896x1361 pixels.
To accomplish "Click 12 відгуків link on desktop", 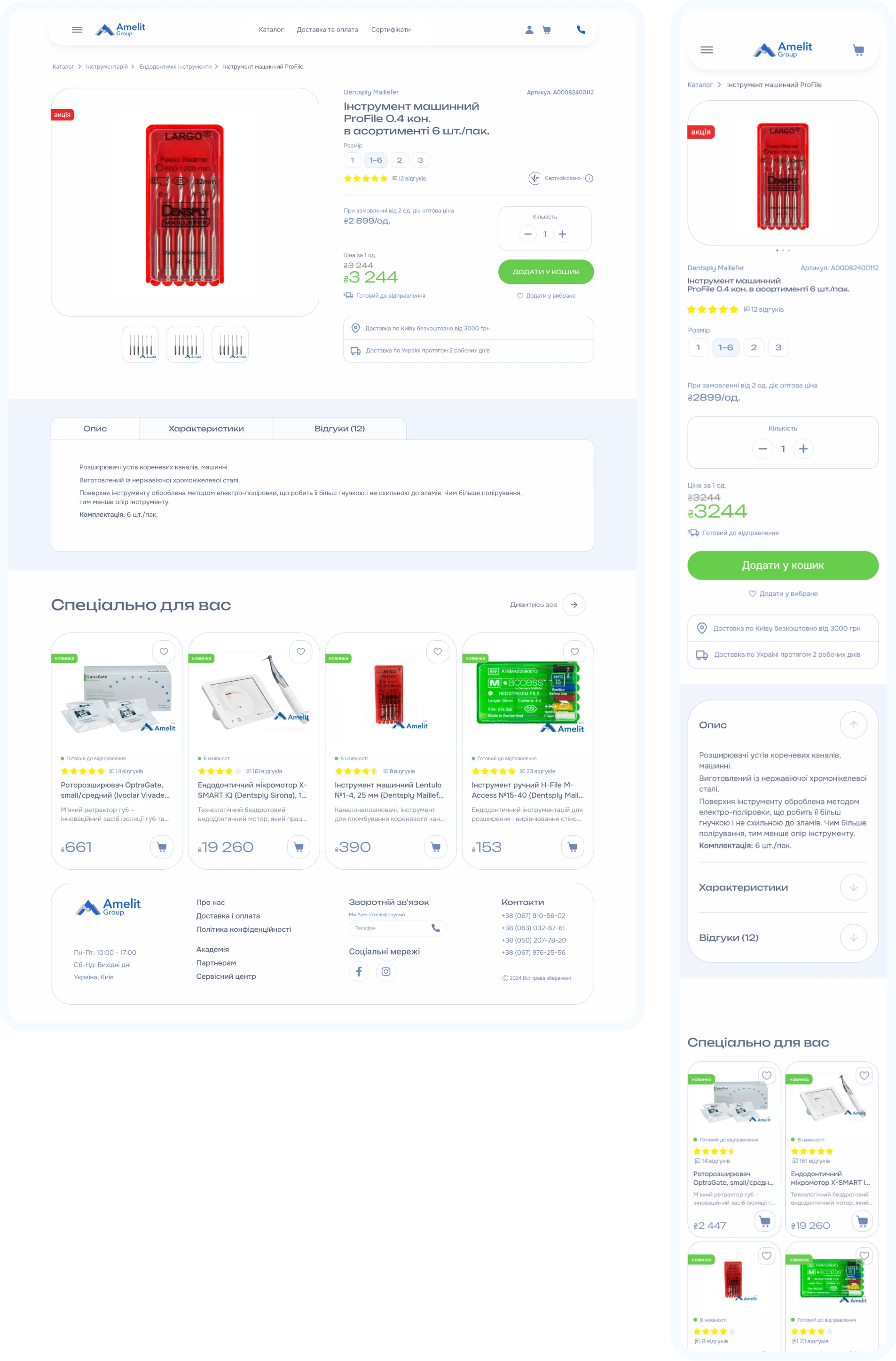I will point(409,179).
